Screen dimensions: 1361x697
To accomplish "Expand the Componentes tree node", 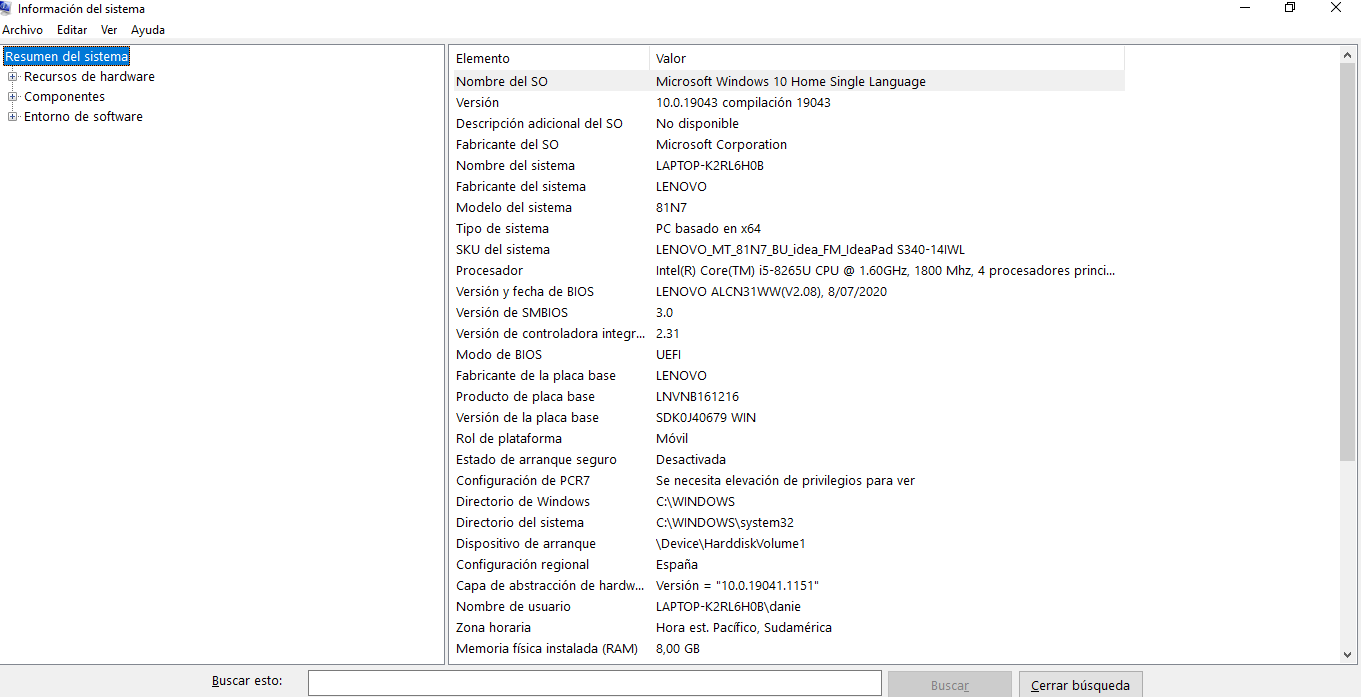I will click(x=13, y=97).
